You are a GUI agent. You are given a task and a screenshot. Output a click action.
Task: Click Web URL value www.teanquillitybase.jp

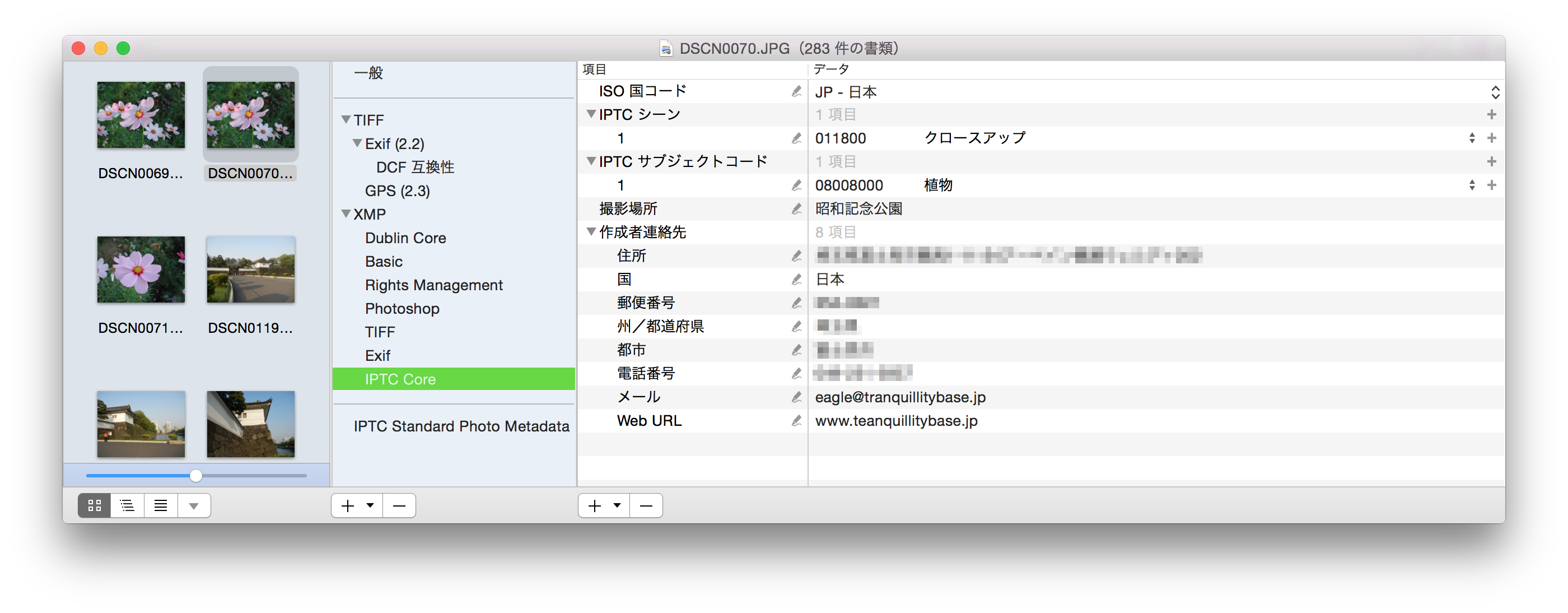[896, 421]
